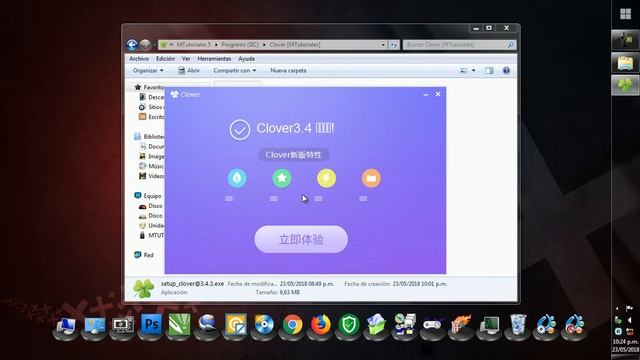Open the computer icon in the dock
The height and width of the screenshot is (360, 640).
point(66,326)
